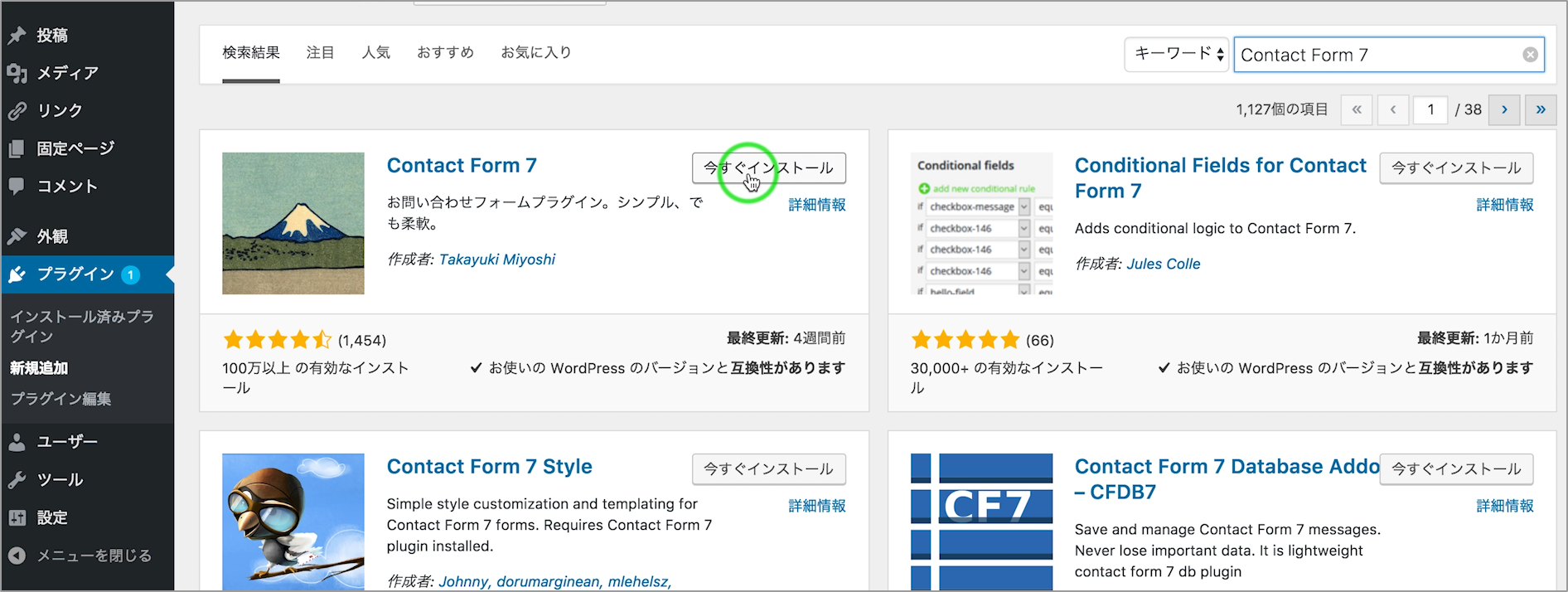Viewport: 1568px width, 592px height.
Task: Open インストール済みプラグイン submenu
Action: coord(82,327)
